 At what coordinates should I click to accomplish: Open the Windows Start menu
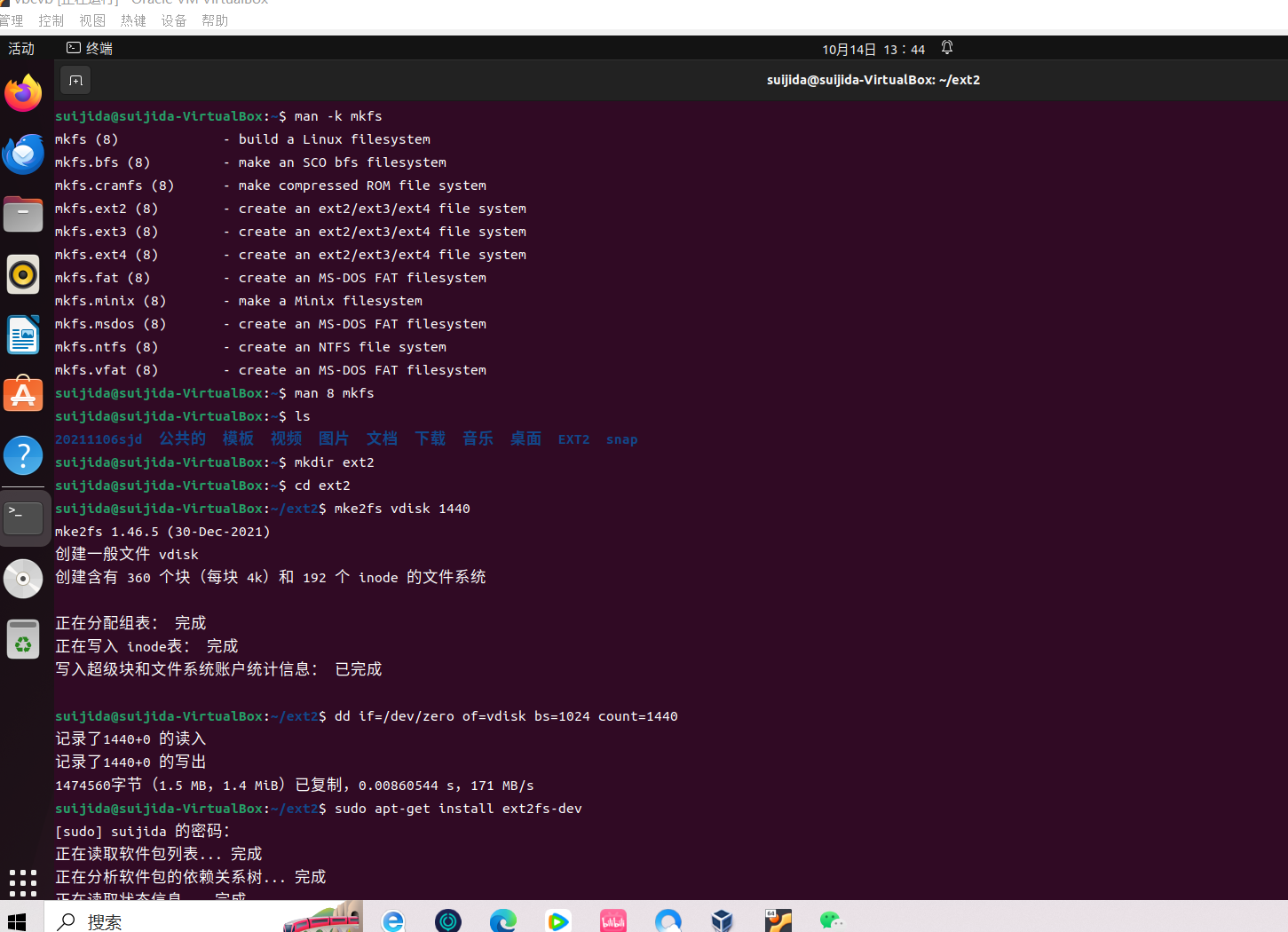click(x=17, y=921)
